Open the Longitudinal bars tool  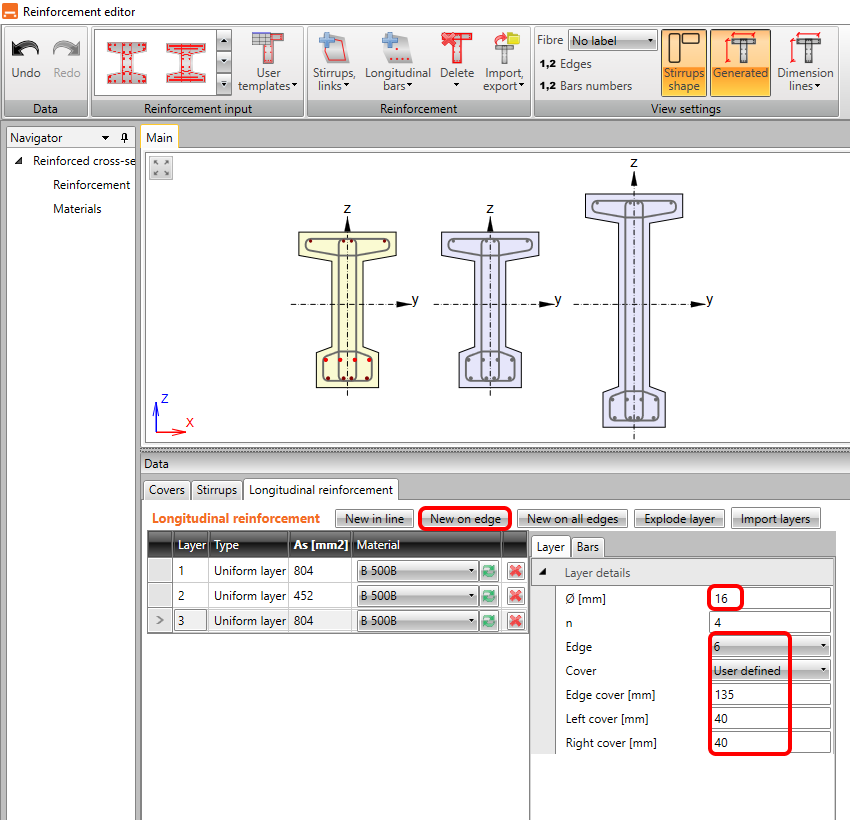(397, 62)
